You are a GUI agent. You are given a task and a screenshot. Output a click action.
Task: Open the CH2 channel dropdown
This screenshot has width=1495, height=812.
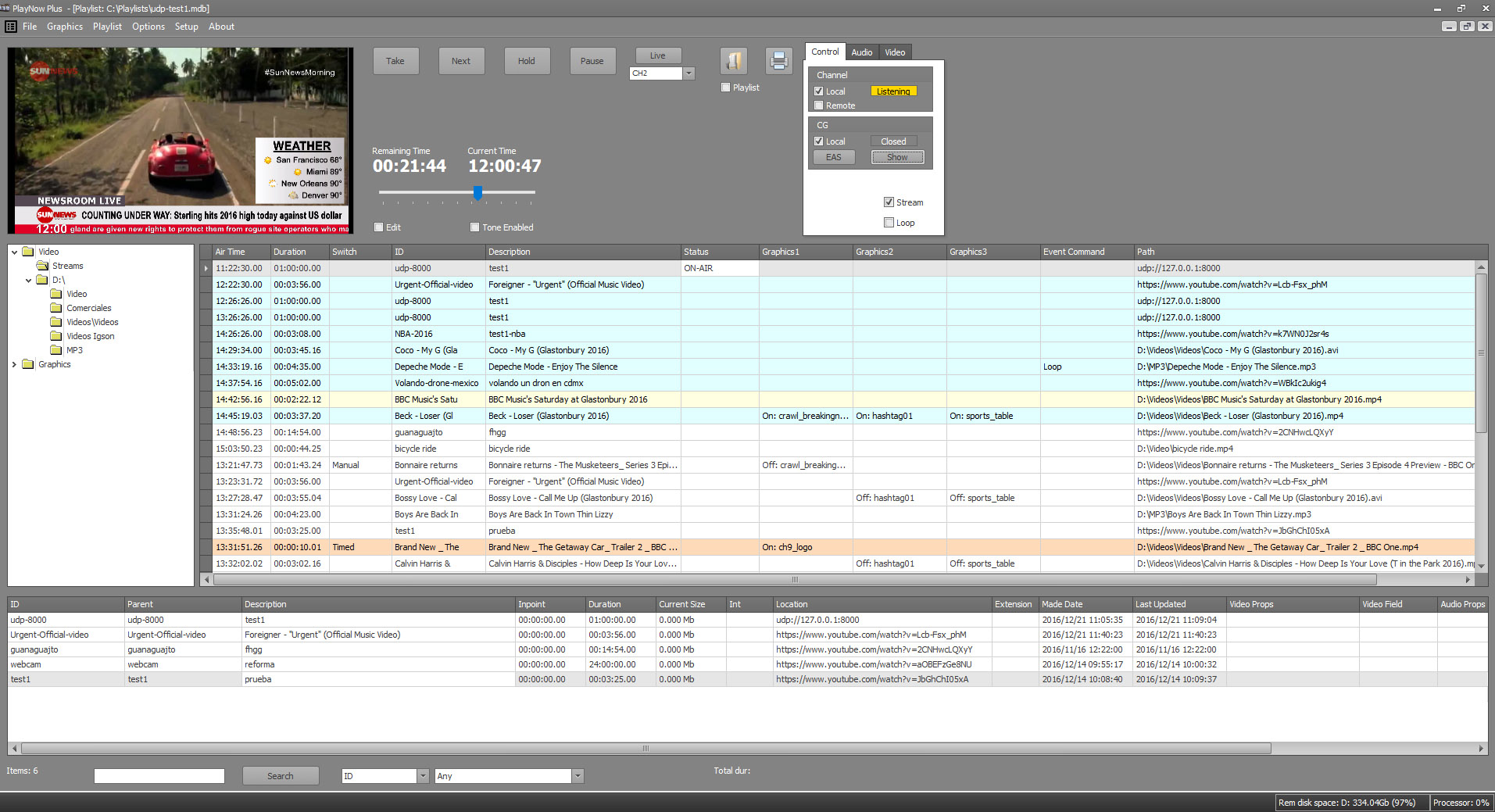tap(688, 73)
